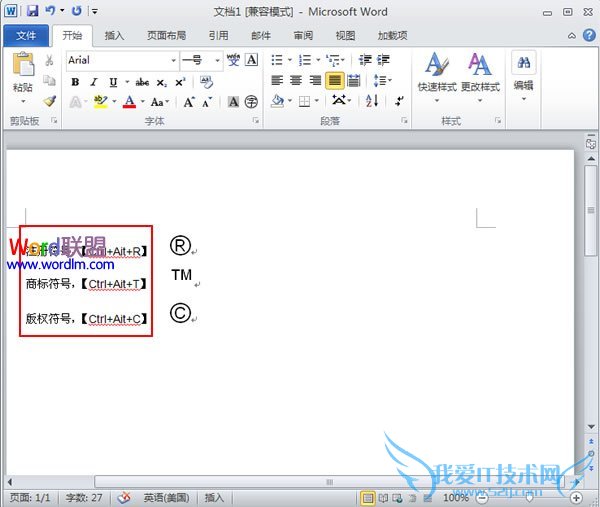Expand bullet list options arrow
The width and height of the screenshot is (600, 507).
290,60
